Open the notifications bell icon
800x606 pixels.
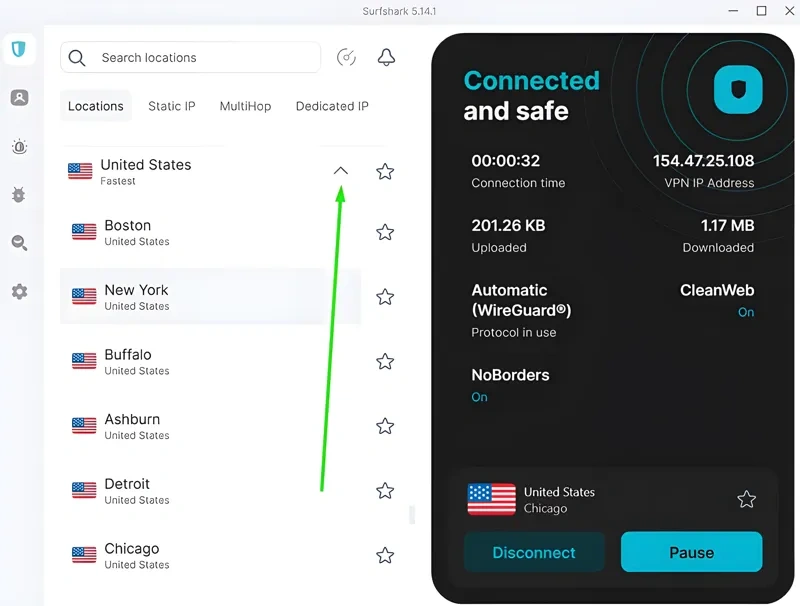tap(386, 57)
